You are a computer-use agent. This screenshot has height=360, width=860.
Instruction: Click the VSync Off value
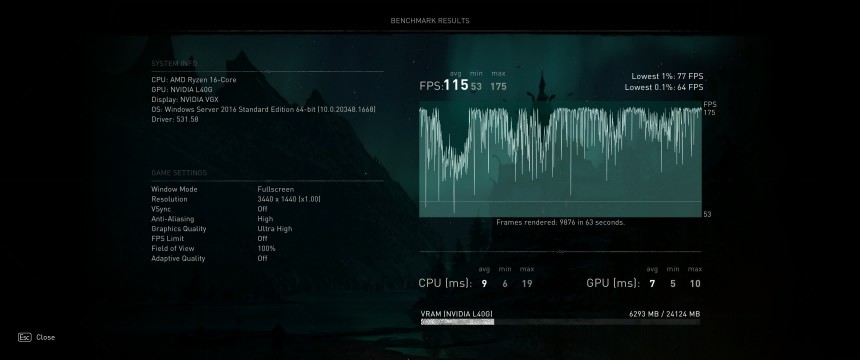(262, 209)
